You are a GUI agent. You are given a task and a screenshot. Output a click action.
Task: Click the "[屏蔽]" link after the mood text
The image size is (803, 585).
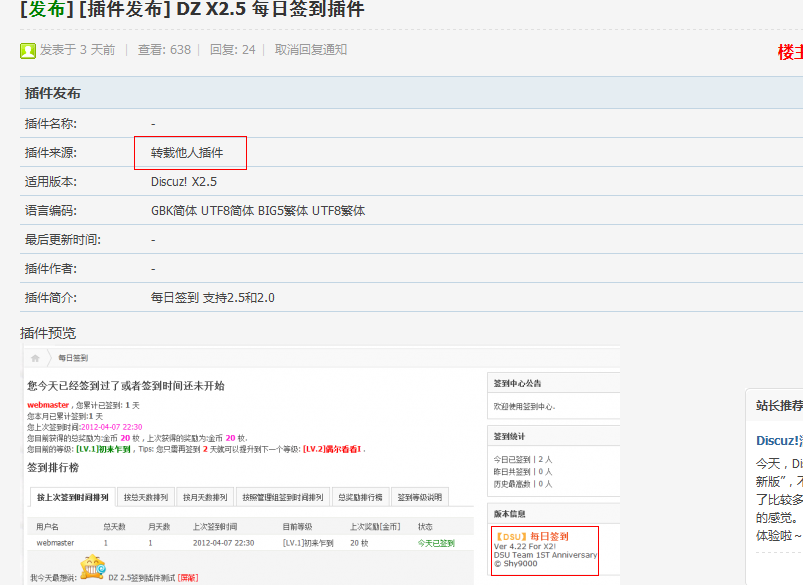tap(188, 578)
